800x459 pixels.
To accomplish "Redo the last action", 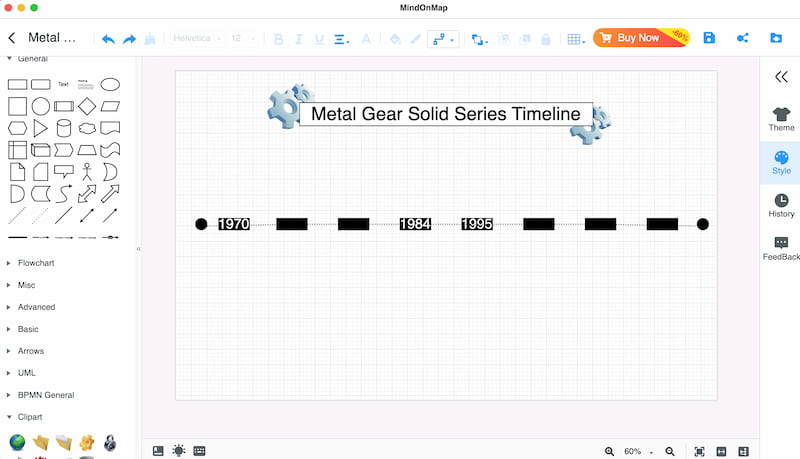I will tap(130, 39).
